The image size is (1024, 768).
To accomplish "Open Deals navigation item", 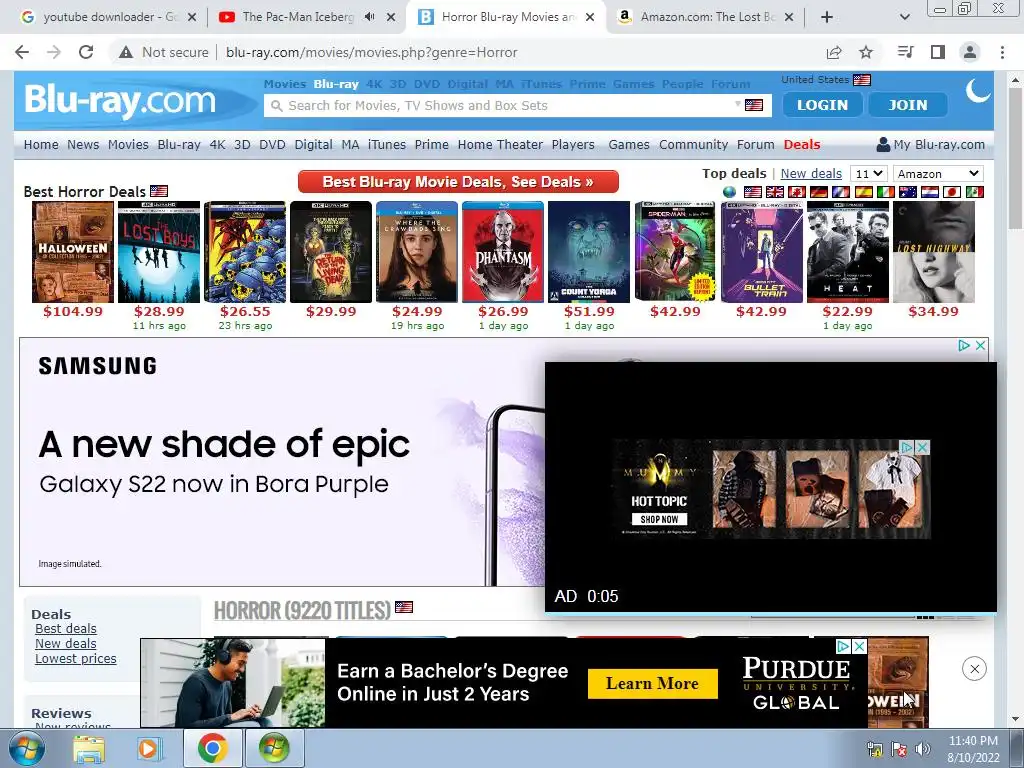I will [x=802, y=144].
